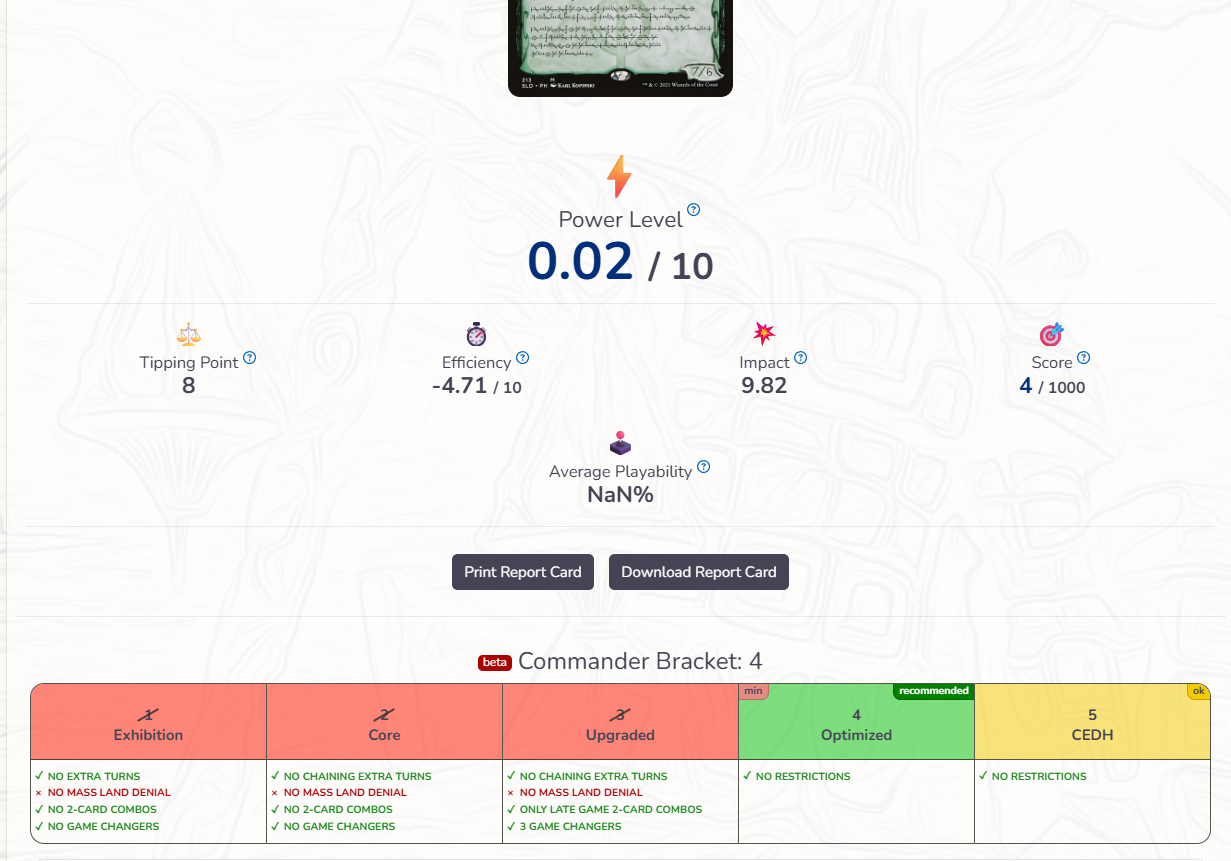Click NO GAME CHANGERS under Core
Image resolution: width=1231 pixels, height=861 pixels.
point(339,827)
